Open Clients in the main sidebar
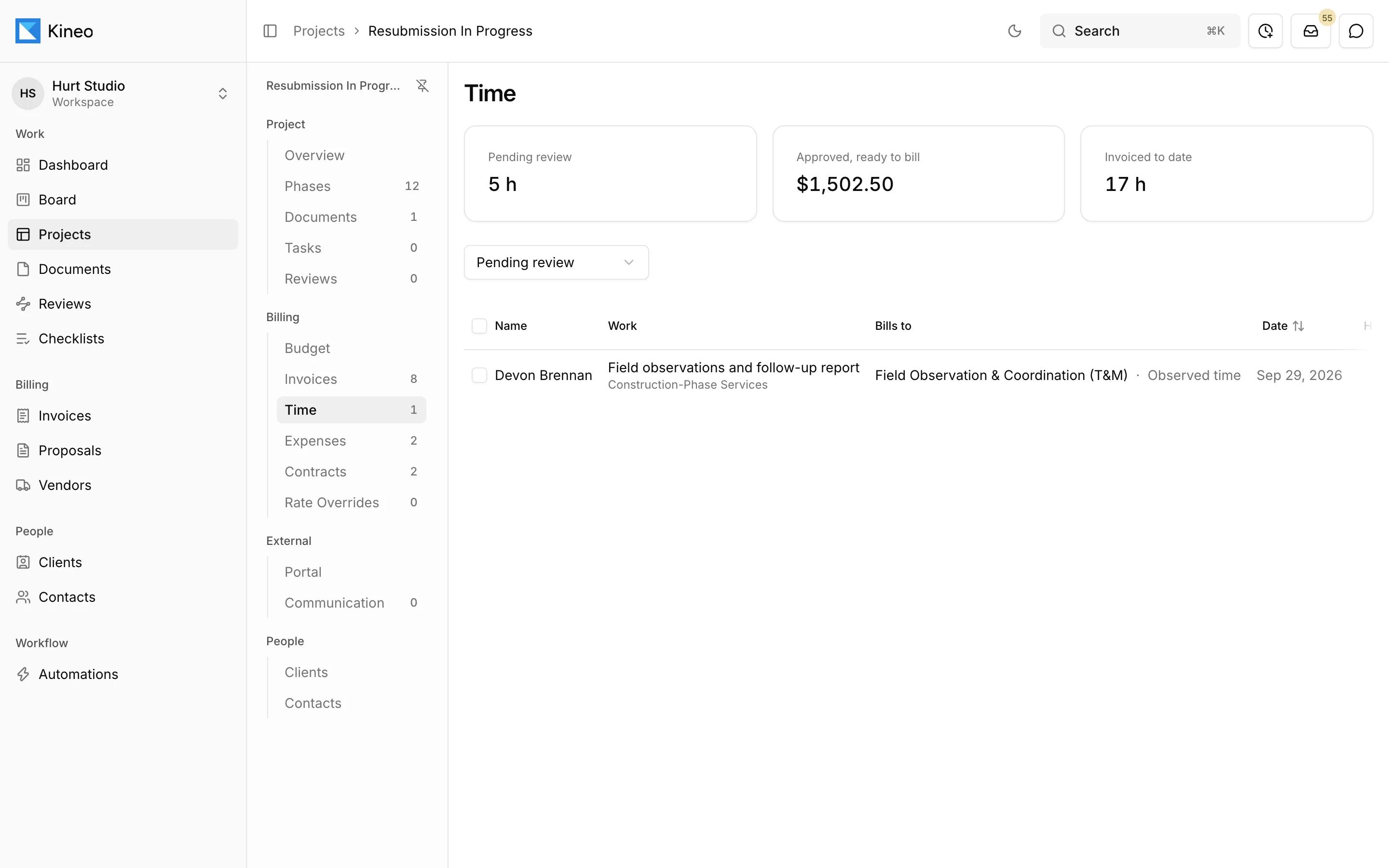 point(123,563)
